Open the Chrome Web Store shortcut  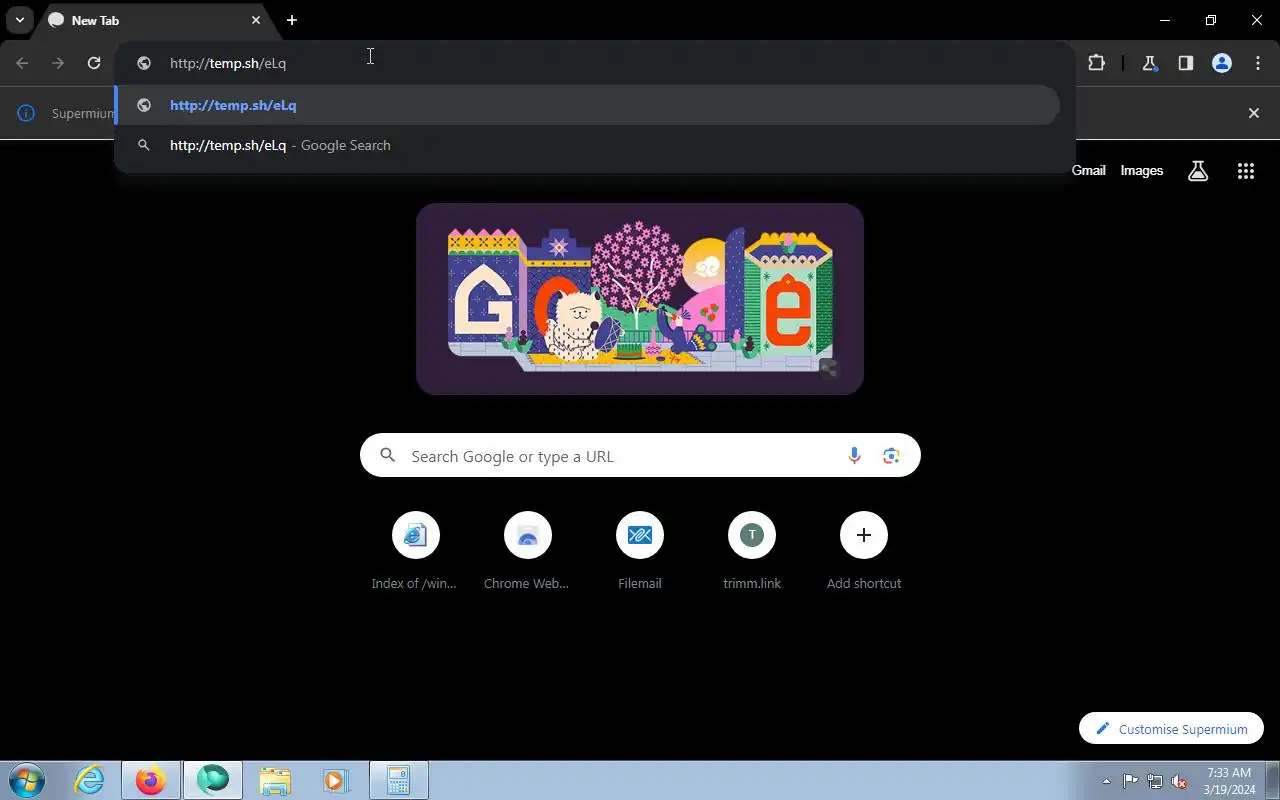pos(527,552)
